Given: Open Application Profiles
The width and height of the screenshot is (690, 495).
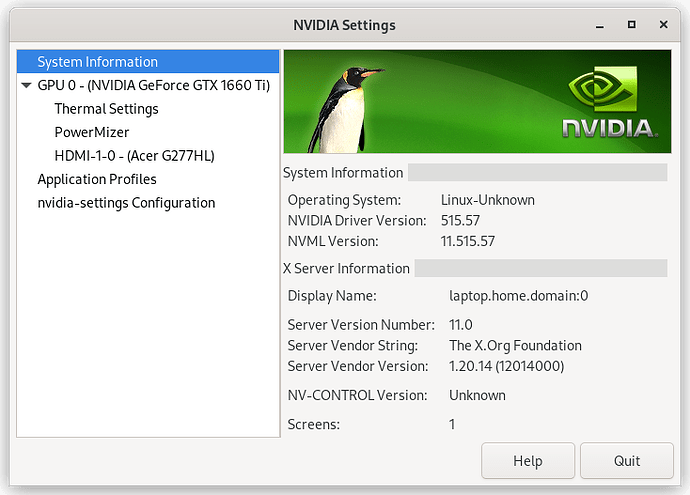Looking at the screenshot, I should pyautogui.click(x=97, y=179).
